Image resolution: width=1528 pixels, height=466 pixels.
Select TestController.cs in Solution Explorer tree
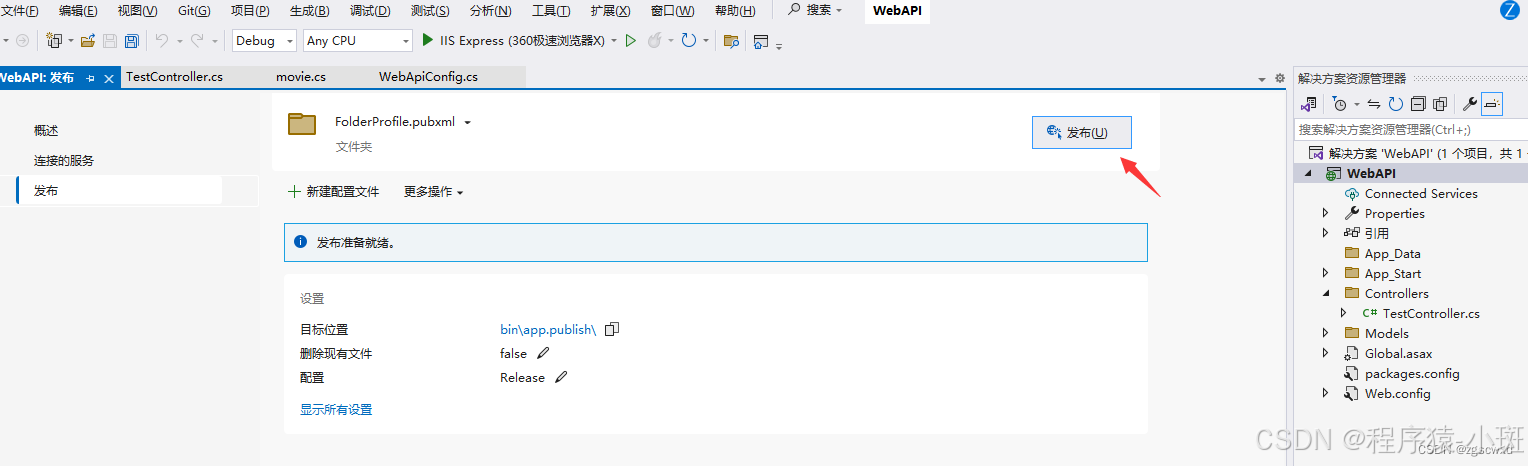pyautogui.click(x=1431, y=313)
